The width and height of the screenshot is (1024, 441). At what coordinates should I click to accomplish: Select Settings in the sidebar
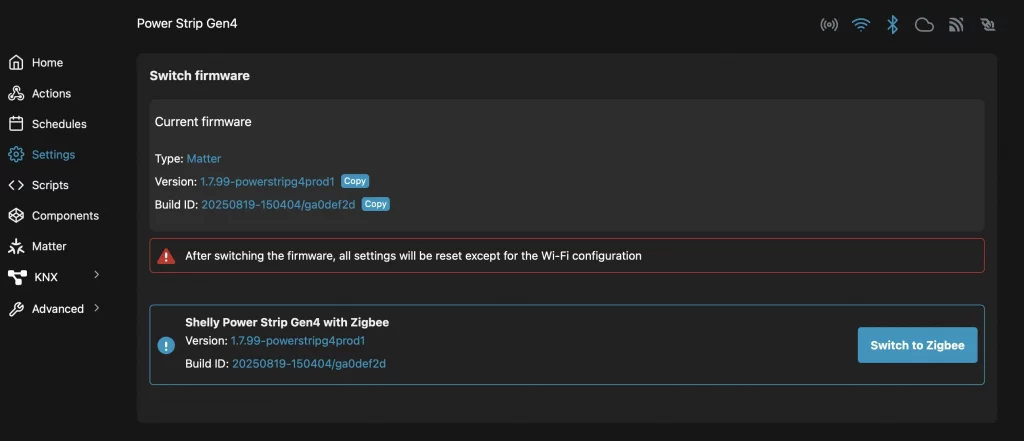[53, 155]
